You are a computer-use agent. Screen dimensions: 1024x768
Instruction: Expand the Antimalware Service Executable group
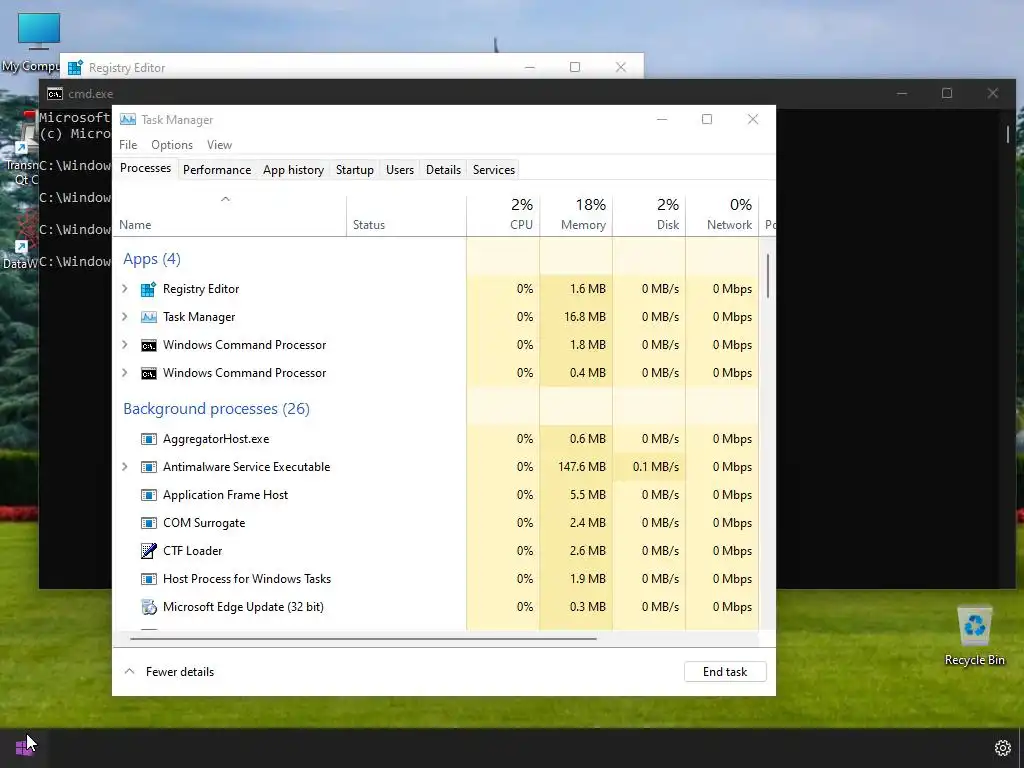pos(125,467)
